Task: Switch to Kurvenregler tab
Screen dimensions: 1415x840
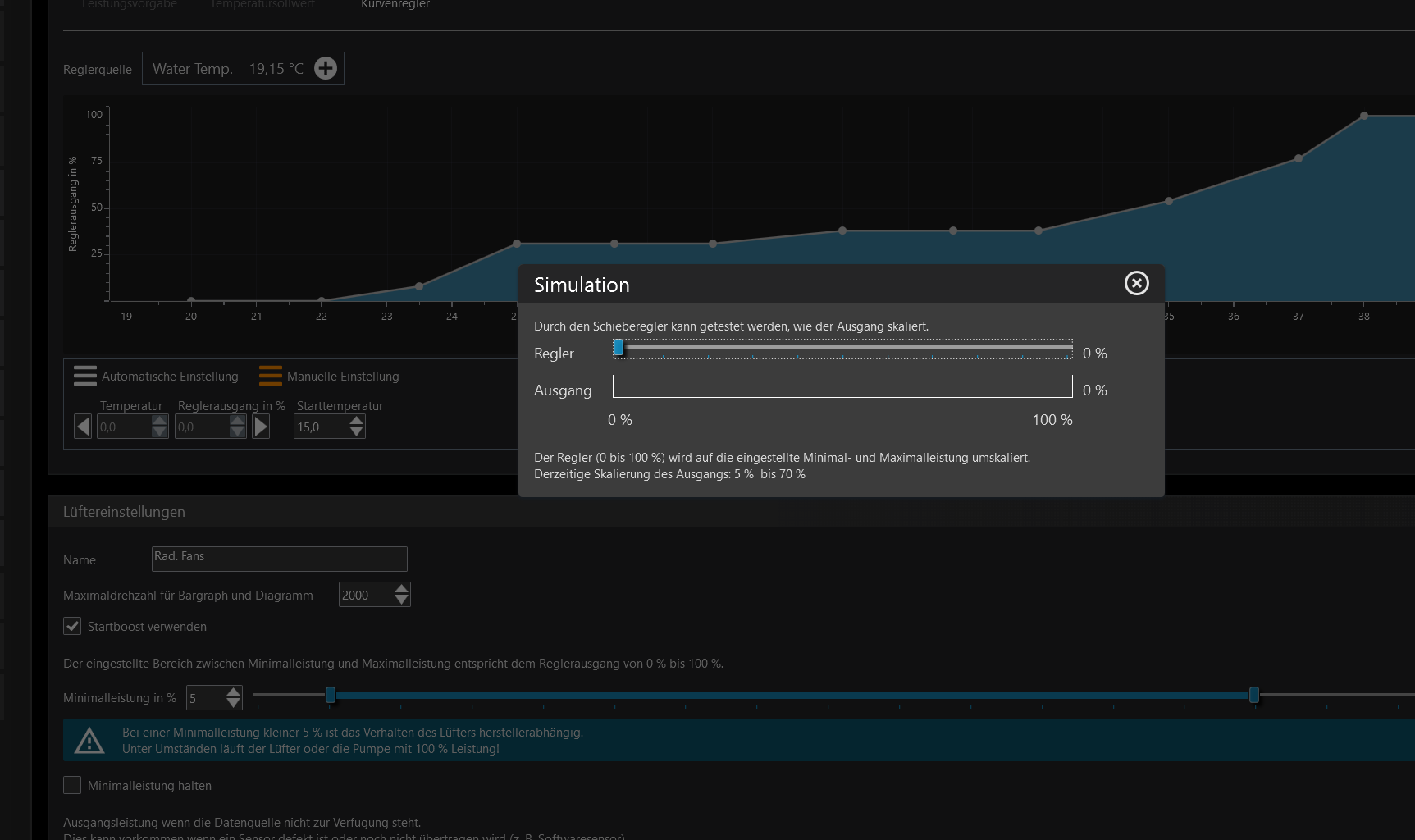Action: click(x=395, y=5)
